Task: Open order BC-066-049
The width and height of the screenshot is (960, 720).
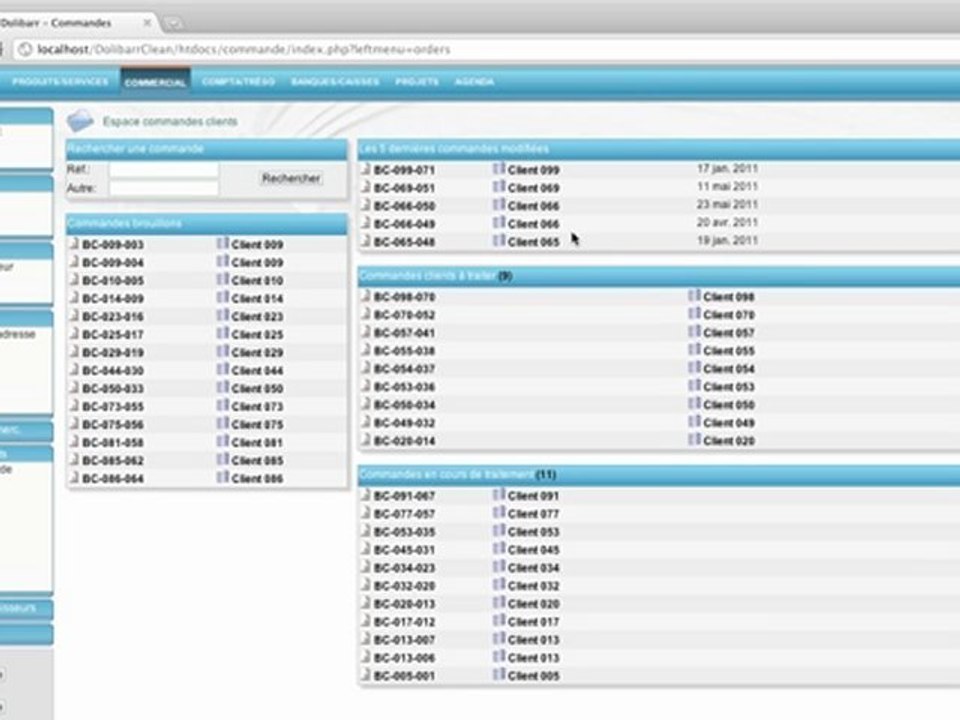Action: (x=404, y=224)
